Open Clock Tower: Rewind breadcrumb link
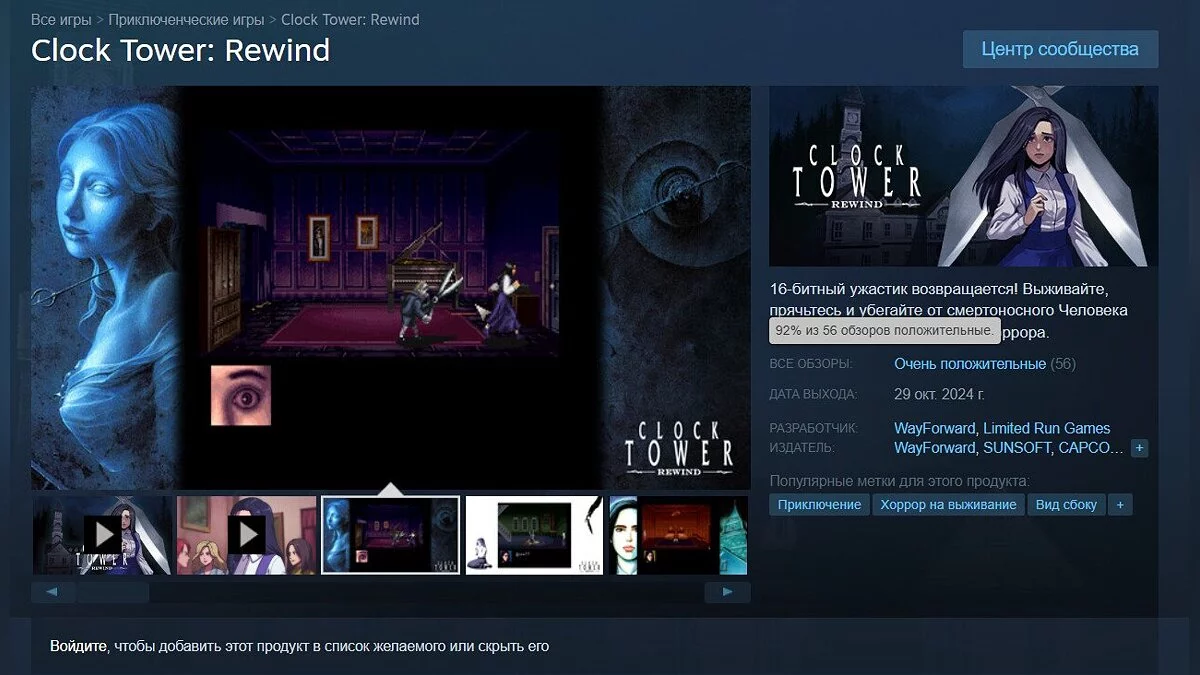Screen dimensions: 1200x675 pyautogui.click(x=350, y=20)
